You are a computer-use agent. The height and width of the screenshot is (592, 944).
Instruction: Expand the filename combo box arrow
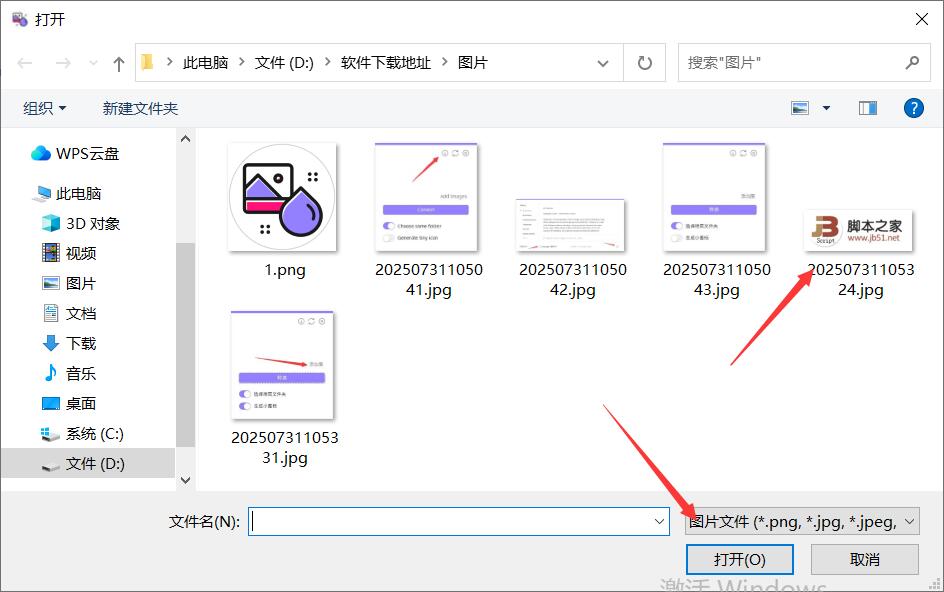tap(659, 521)
